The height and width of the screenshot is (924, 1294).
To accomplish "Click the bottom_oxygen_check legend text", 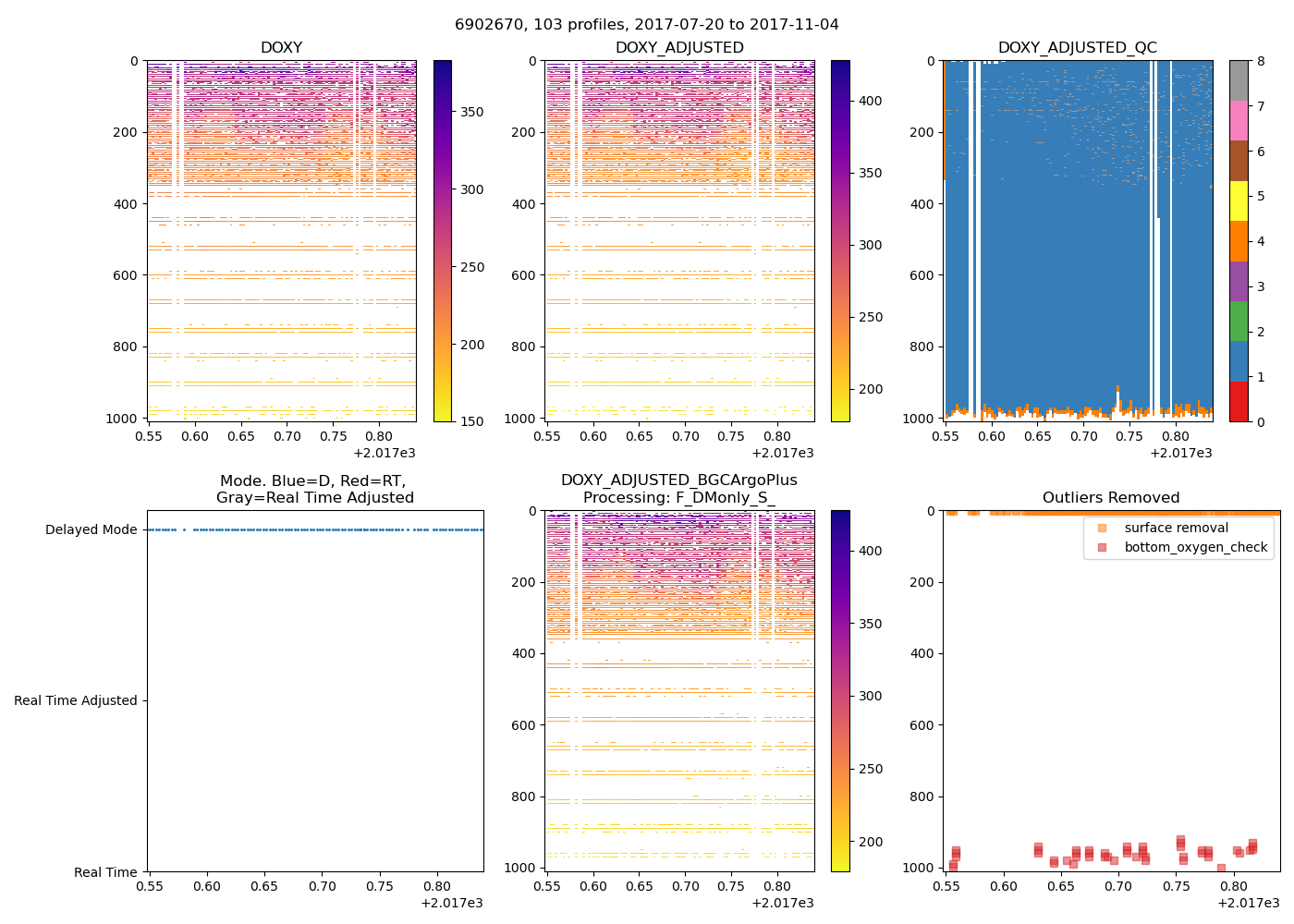I will [1195, 547].
